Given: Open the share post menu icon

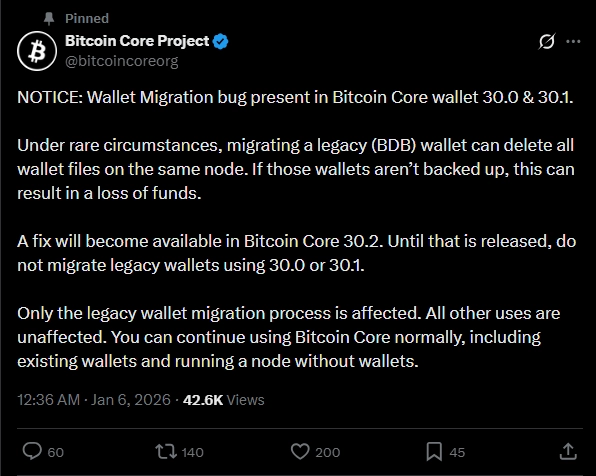Looking at the screenshot, I should click(x=568, y=451).
